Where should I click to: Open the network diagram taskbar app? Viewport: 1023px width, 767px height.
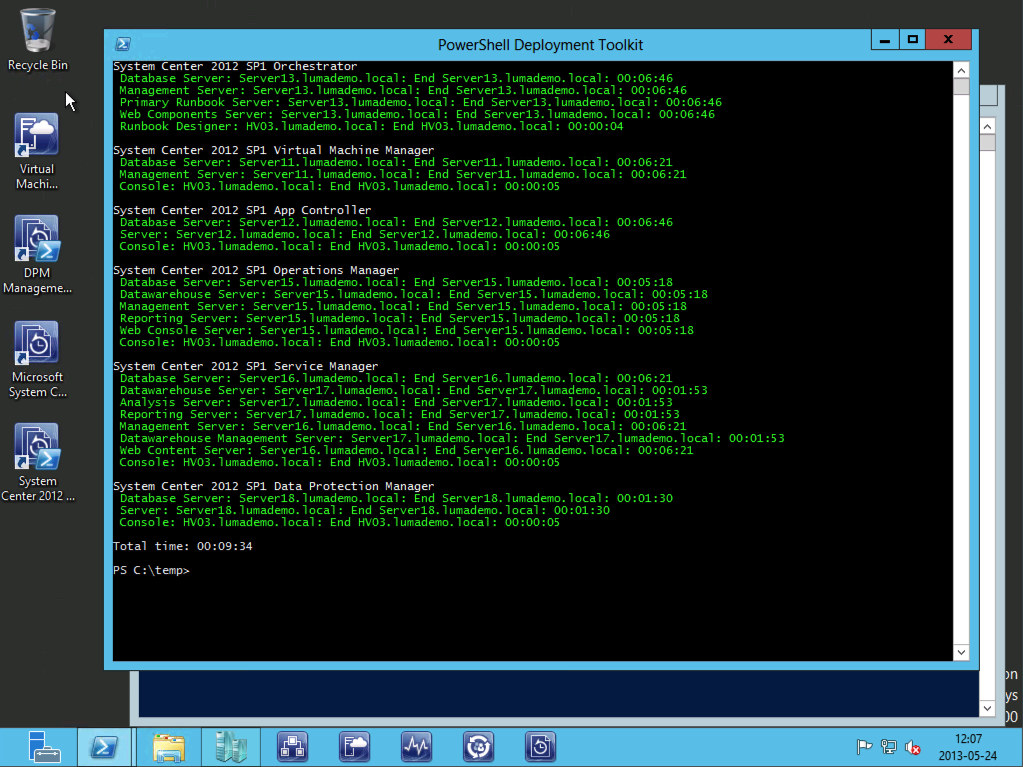click(x=292, y=747)
